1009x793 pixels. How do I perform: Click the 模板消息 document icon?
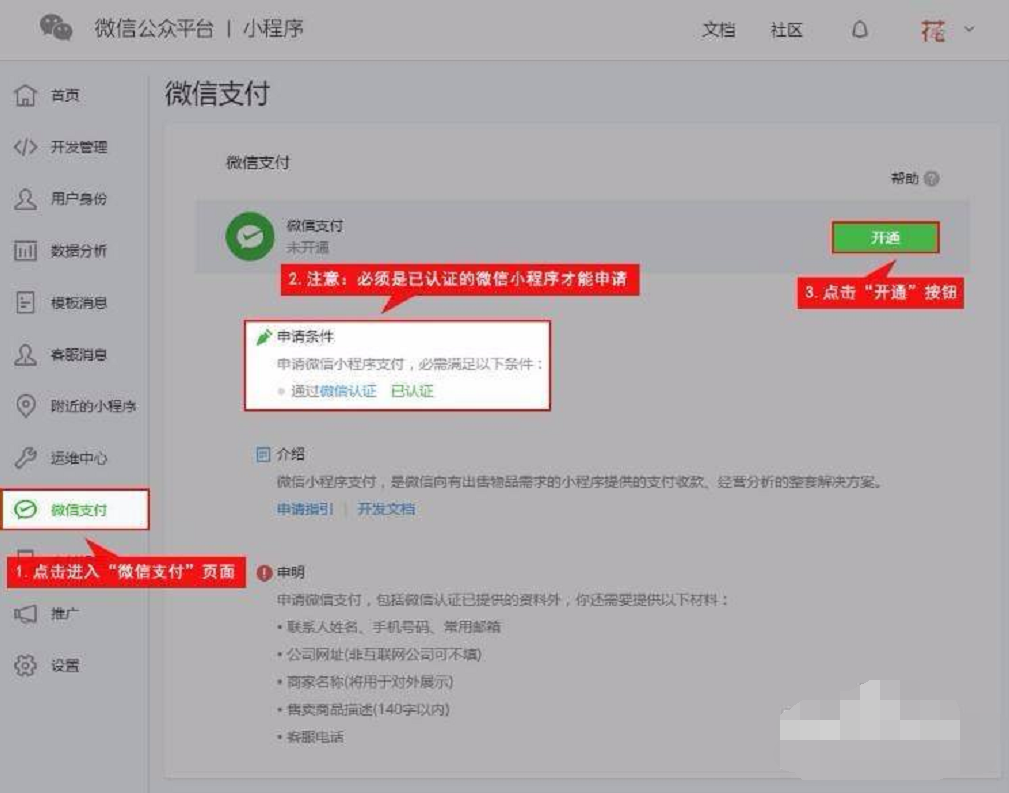click(x=26, y=303)
